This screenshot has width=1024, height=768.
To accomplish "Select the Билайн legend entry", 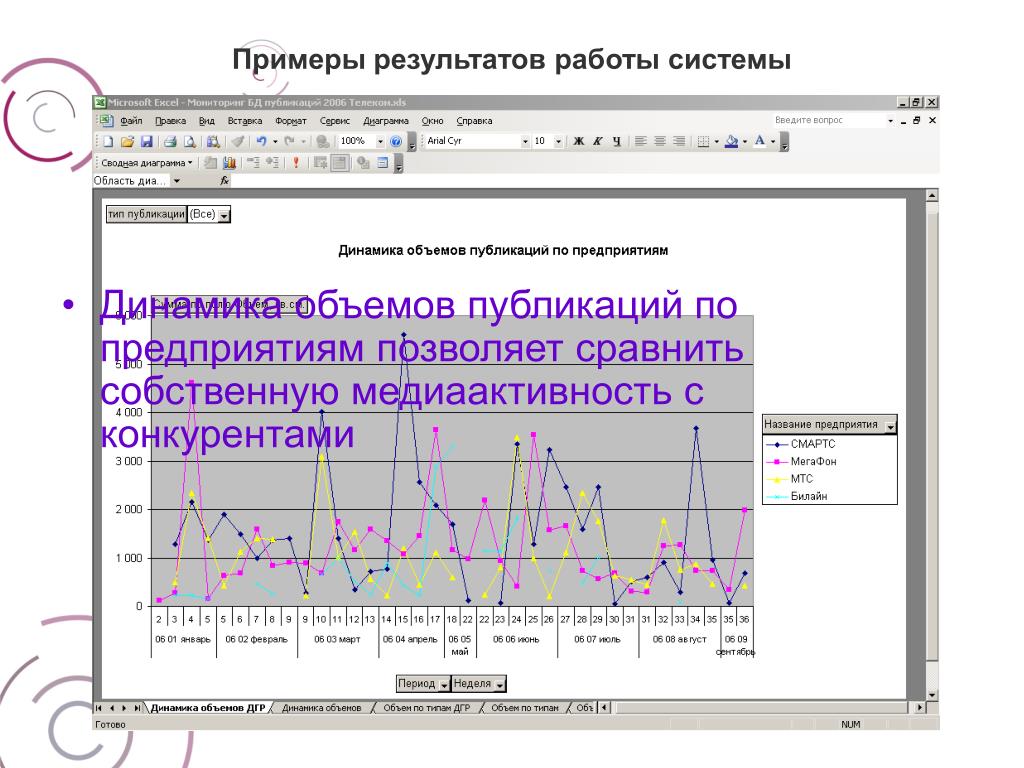I will click(797, 497).
